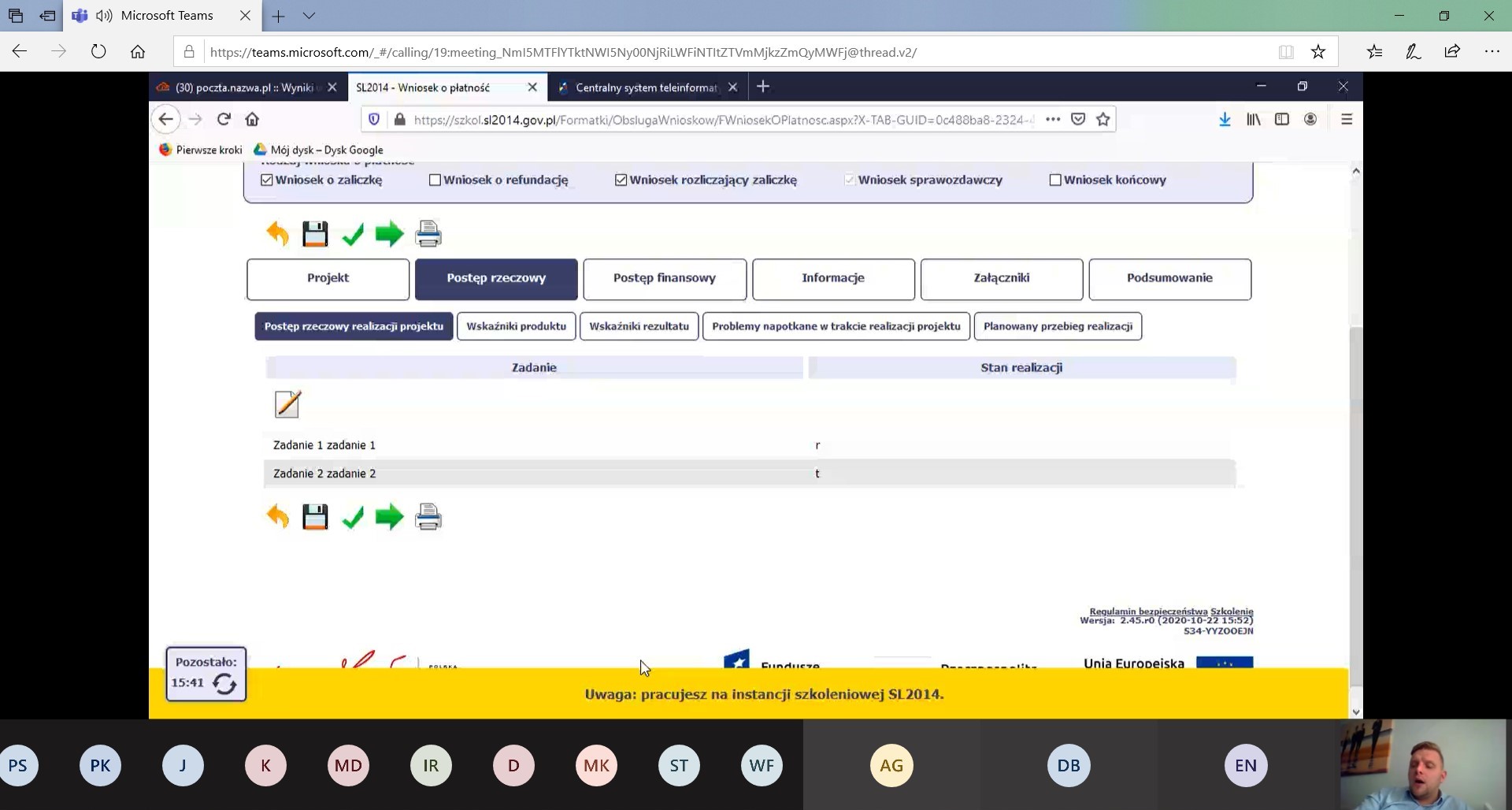The image size is (1512, 810).
Task: Toggle Wniosek o zaliczkę checkbox
Action: coord(267,180)
